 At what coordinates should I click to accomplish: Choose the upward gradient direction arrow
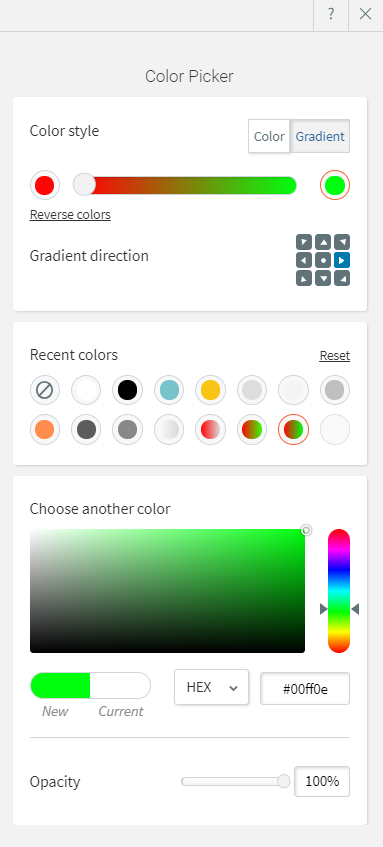(323, 242)
